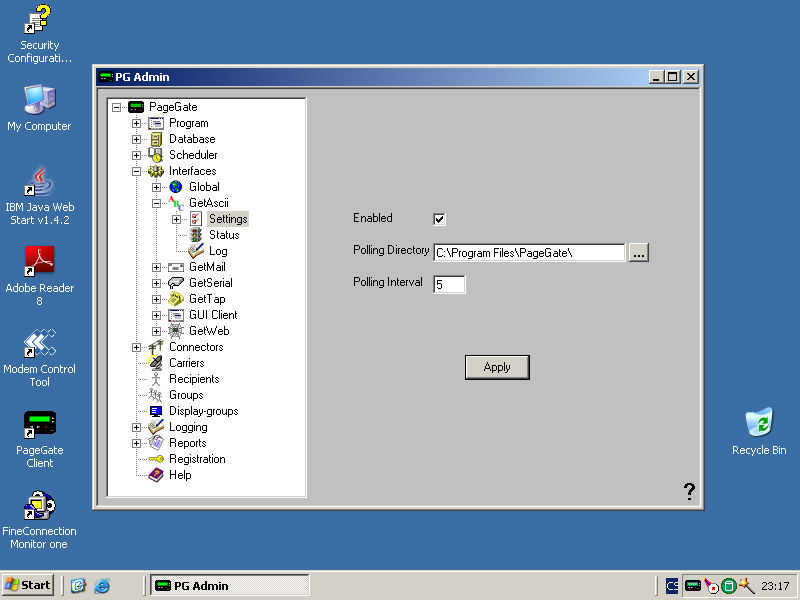
Task: Click the PageGate root pager icon
Action: click(x=136, y=107)
